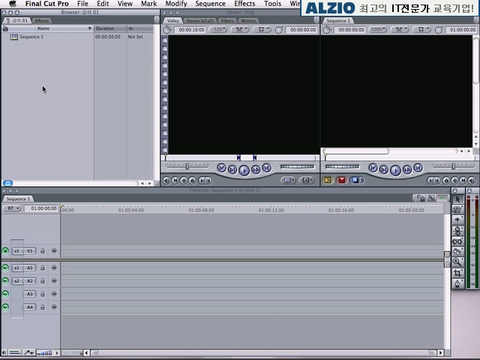The width and height of the screenshot is (480, 360).
Task: Open the Effects menu
Action: click(245, 4)
